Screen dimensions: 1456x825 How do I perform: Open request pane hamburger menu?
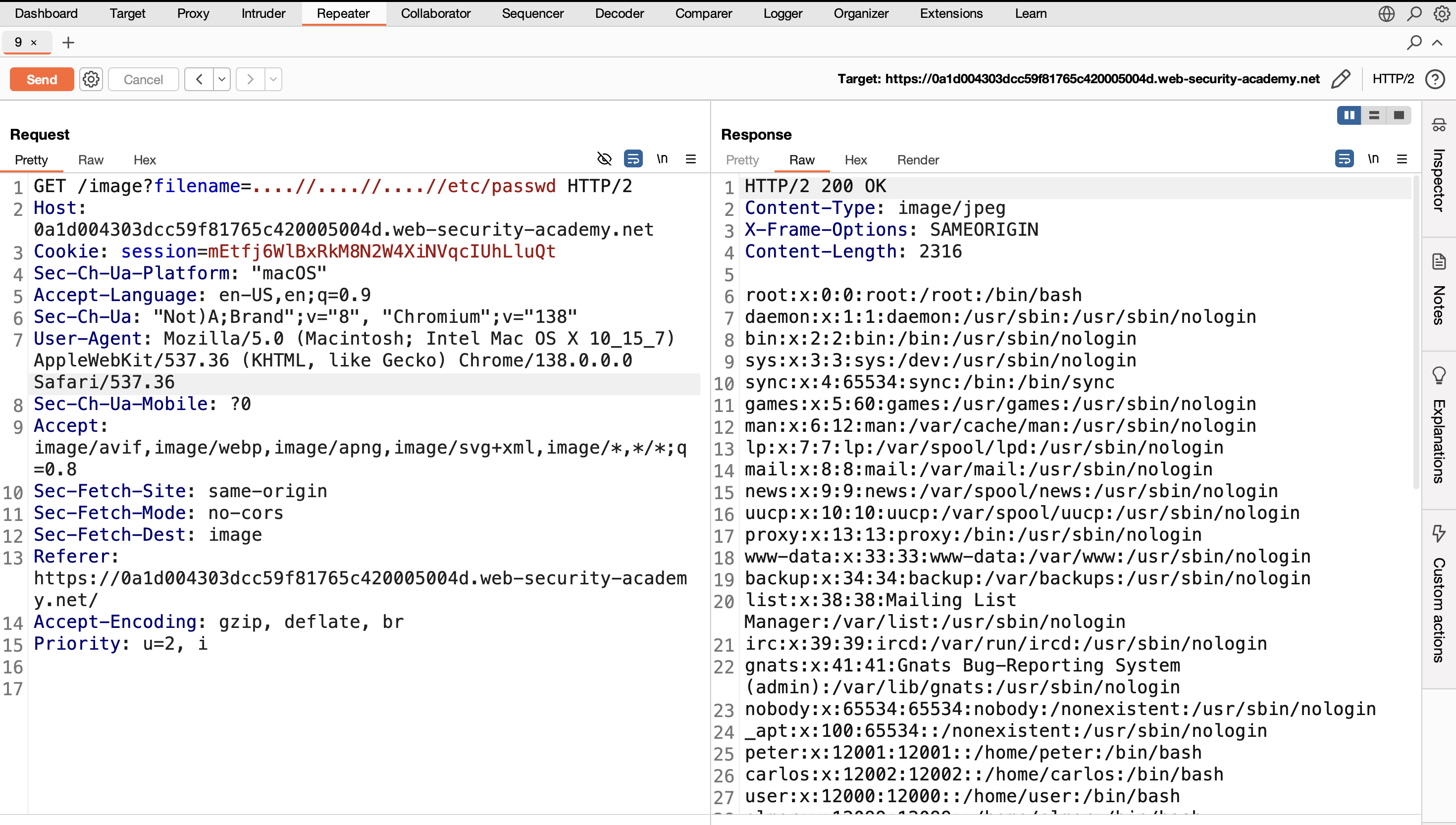tap(690, 159)
